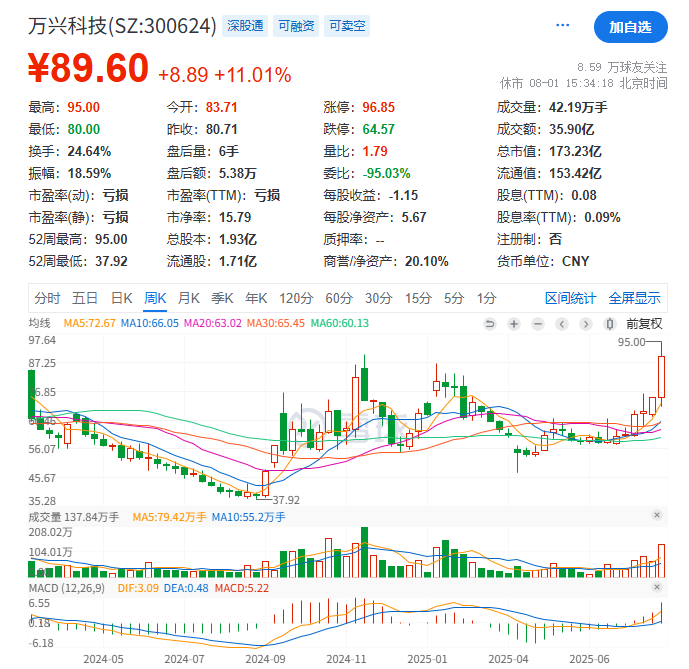
Task: Click the MACD:5.22 value
Action: [x=242, y=588]
